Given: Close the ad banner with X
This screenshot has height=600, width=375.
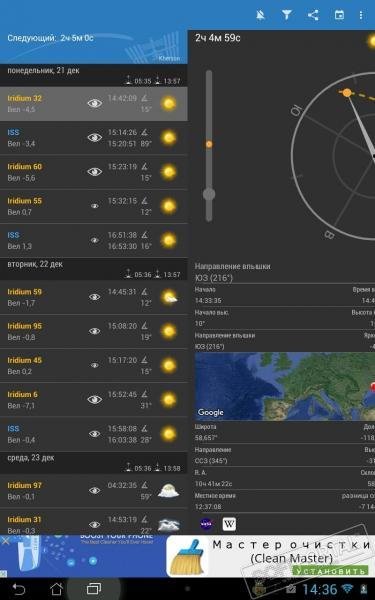Looking at the screenshot, I should pyautogui.click(x=5, y=541).
